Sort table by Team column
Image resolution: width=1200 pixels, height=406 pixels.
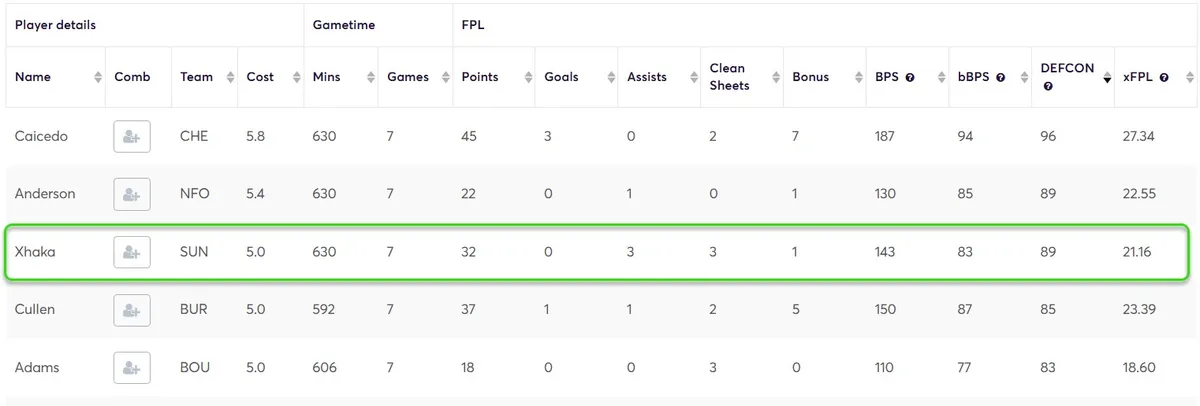196,77
